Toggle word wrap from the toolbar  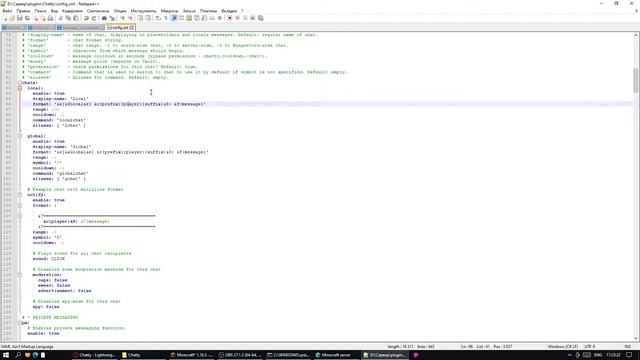(x=158, y=18)
